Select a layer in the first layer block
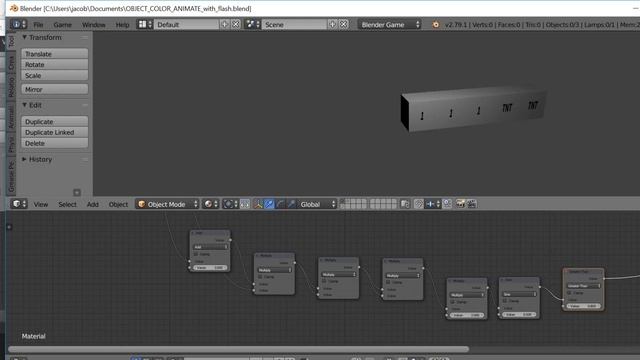 pos(353,204)
